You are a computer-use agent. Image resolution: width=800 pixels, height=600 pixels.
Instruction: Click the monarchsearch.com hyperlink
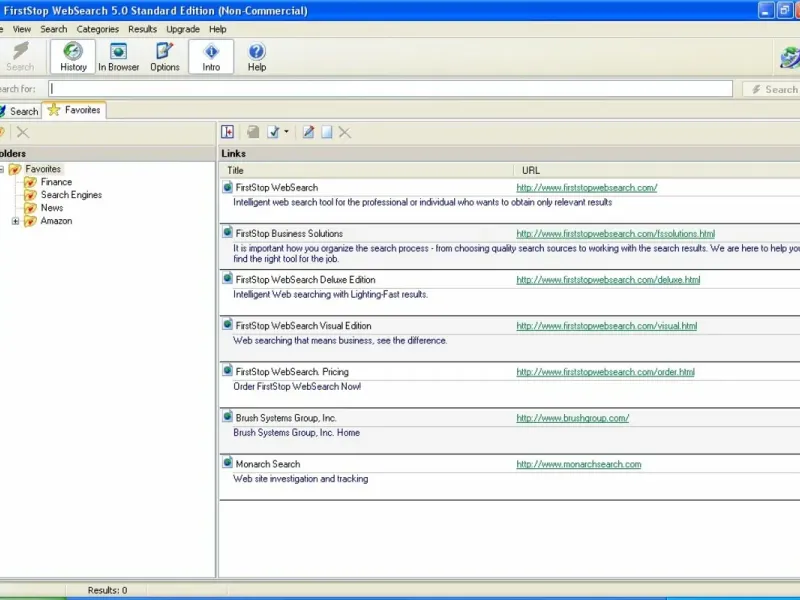pos(578,464)
